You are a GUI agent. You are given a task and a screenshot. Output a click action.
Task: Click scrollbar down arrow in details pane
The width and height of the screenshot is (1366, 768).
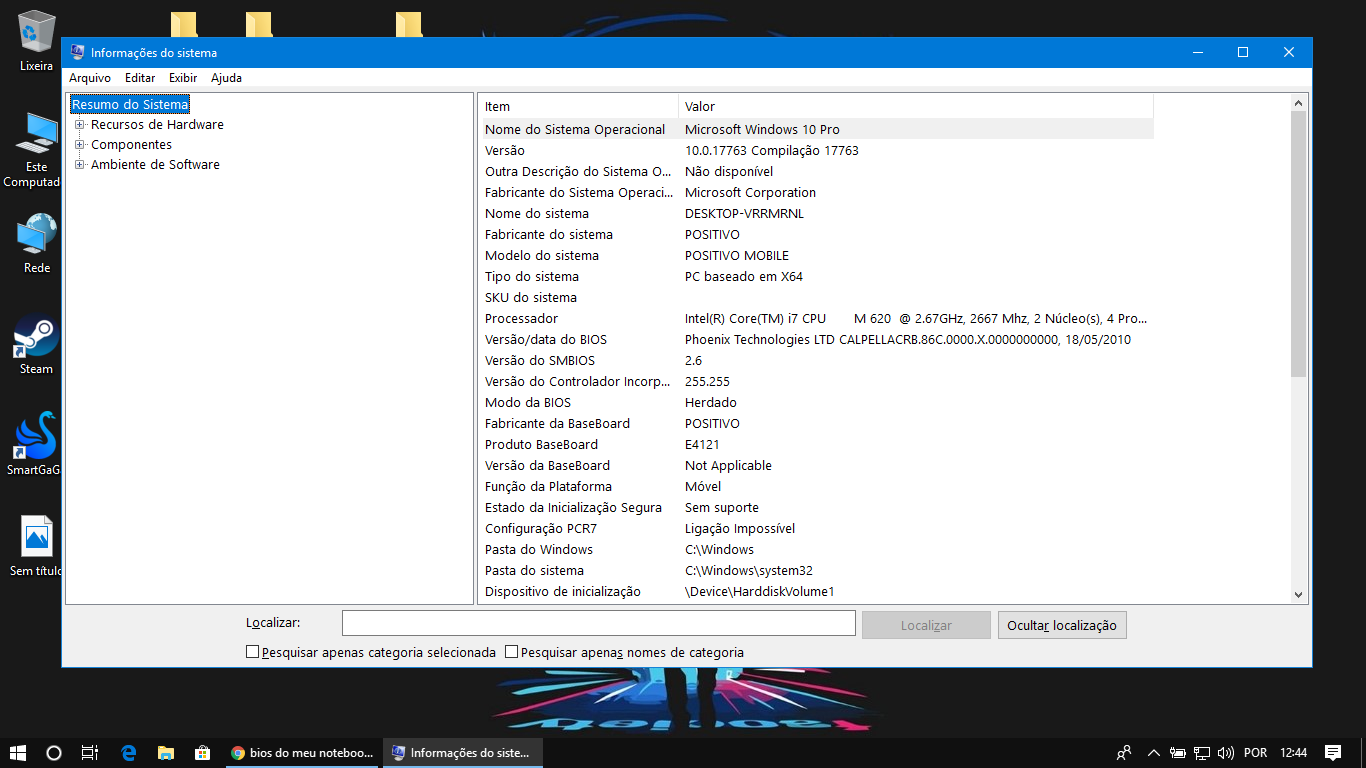(1299, 595)
